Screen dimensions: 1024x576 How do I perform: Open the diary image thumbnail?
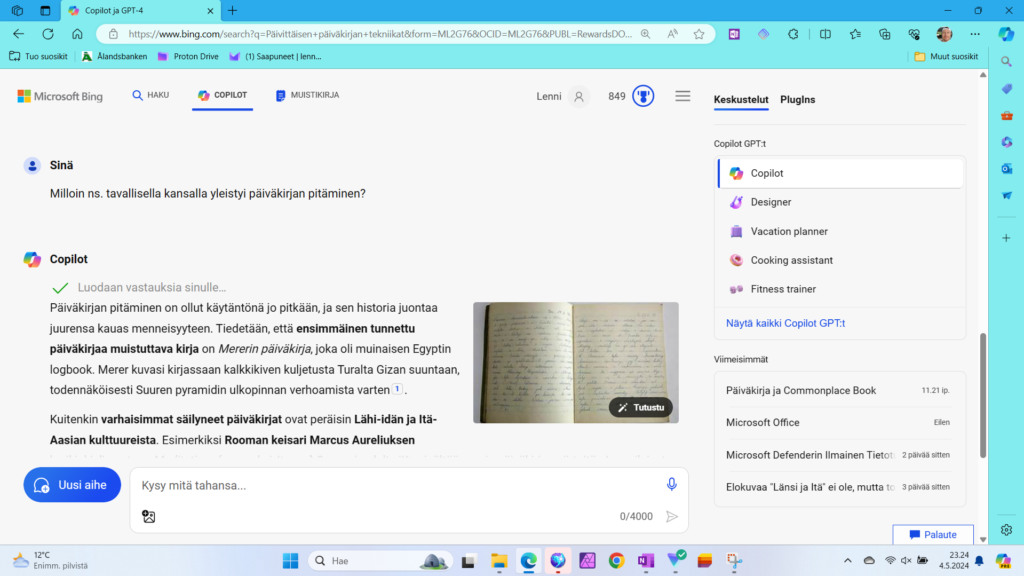[x=575, y=362]
